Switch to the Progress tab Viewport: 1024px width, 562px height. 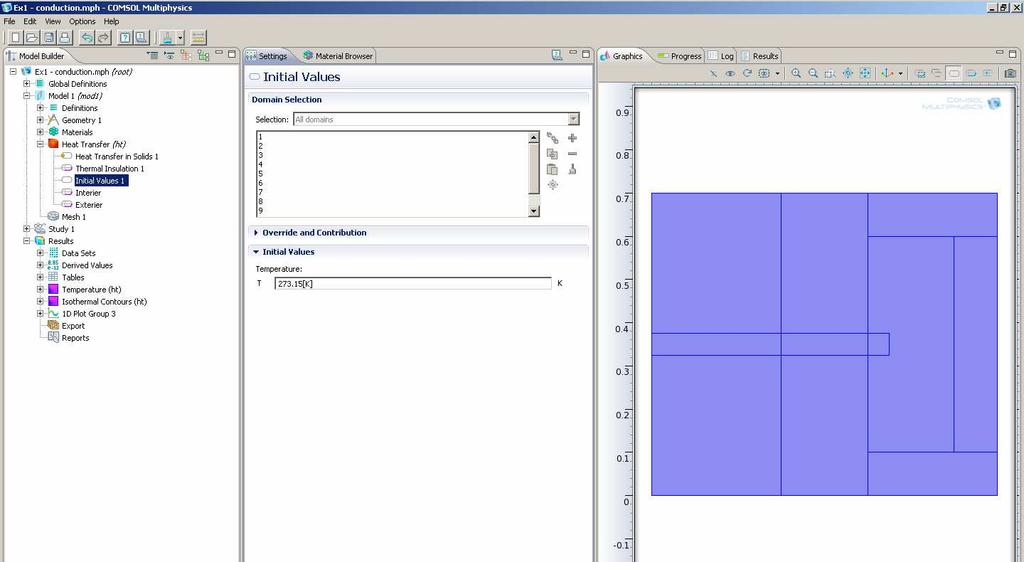680,56
